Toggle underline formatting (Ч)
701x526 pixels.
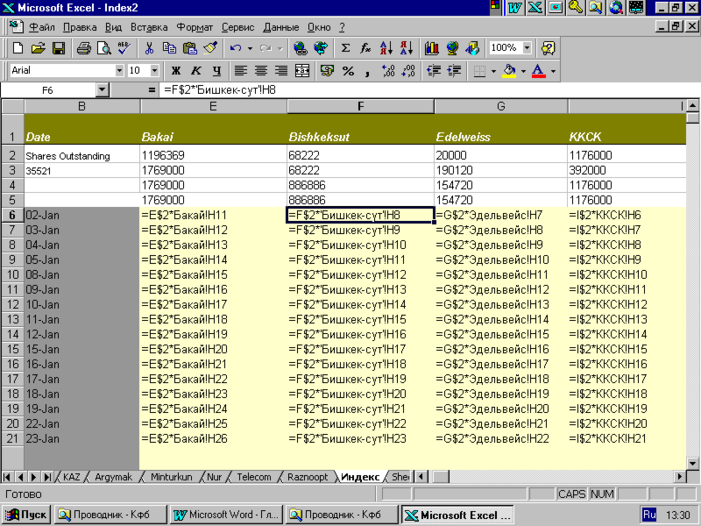(x=216, y=71)
